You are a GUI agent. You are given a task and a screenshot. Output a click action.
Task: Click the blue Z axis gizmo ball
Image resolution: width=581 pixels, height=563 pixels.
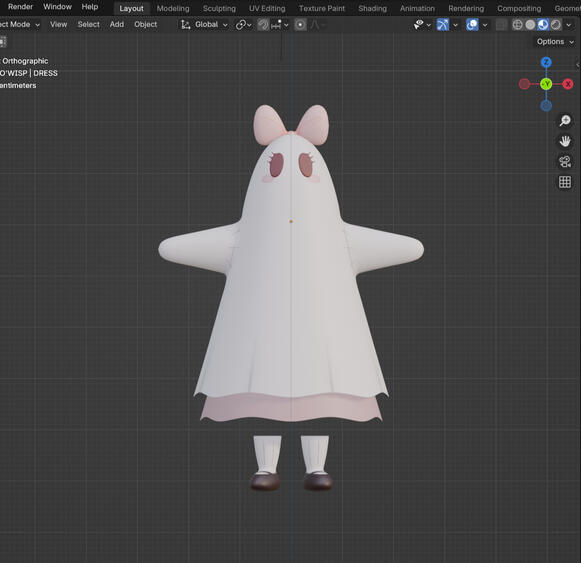click(x=546, y=62)
